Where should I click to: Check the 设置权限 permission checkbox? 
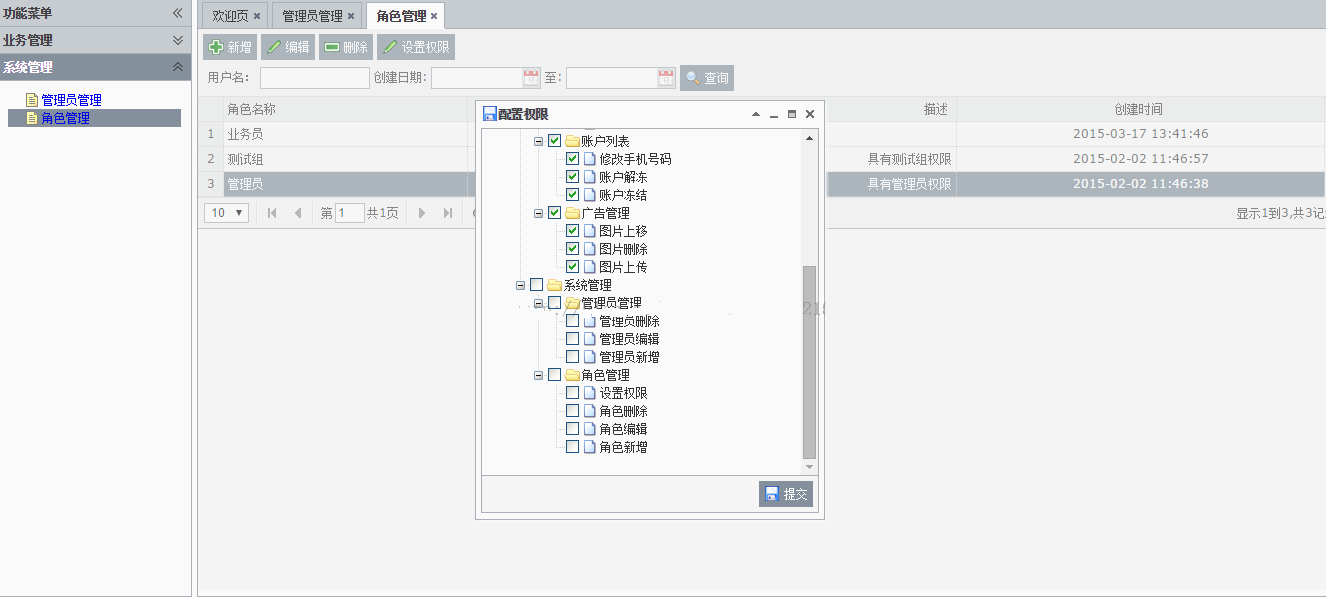point(572,393)
